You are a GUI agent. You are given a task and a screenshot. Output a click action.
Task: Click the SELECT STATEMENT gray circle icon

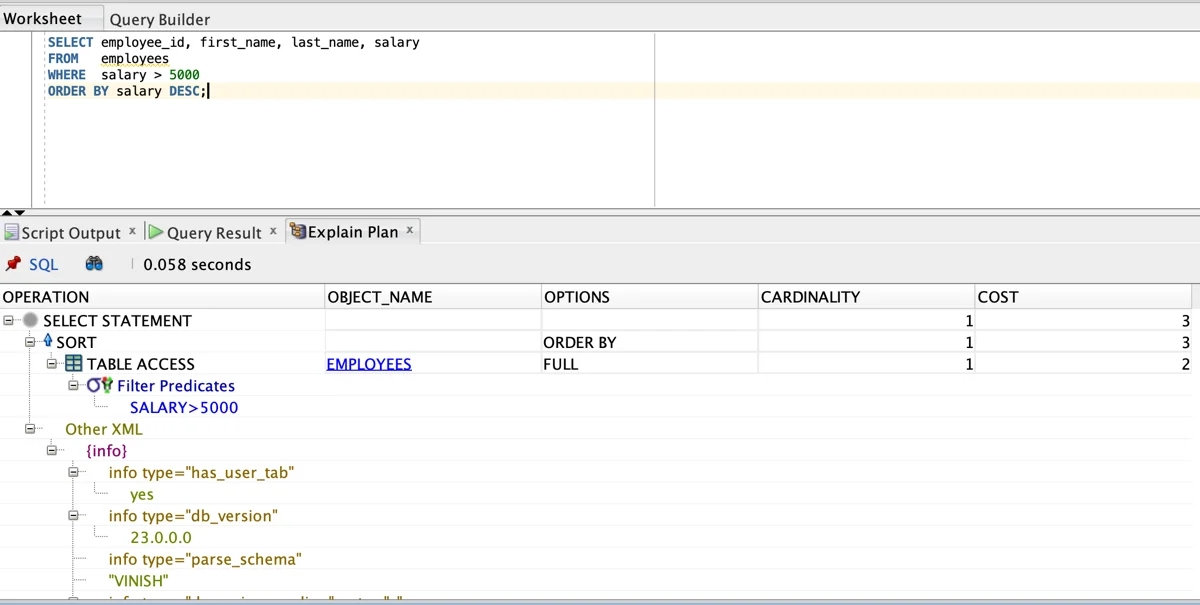tap(31, 321)
